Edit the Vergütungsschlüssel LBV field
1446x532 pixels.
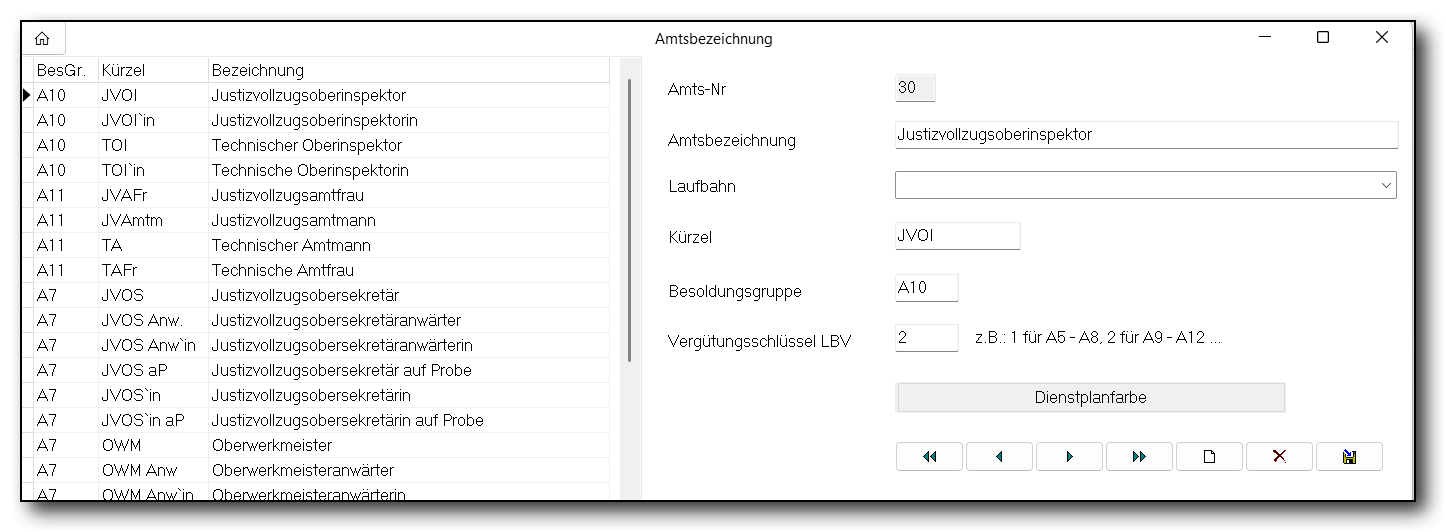click(927, 338)
